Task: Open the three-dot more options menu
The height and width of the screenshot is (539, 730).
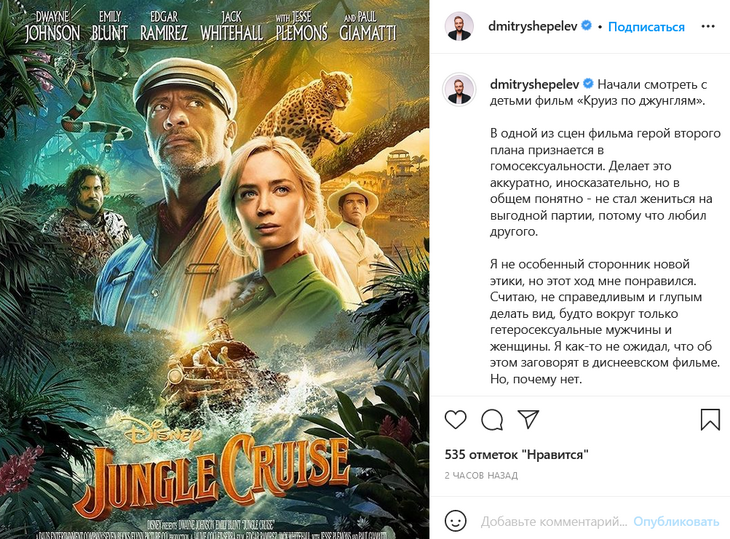Action: pyautogui.click(x=708, y=27)
